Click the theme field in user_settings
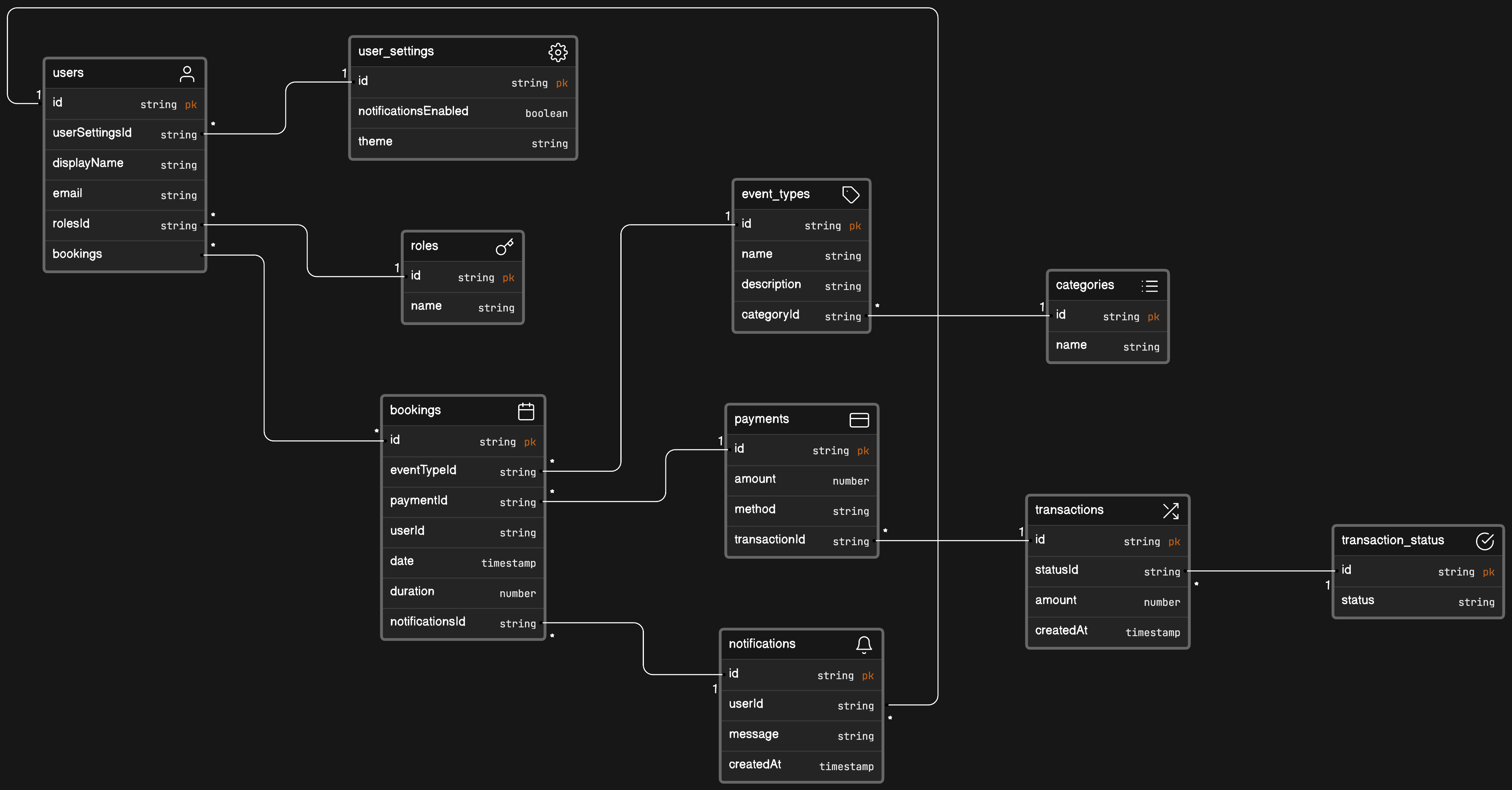Image resolution: width=1512 pixels, height=790 pixels. (375, 142)
